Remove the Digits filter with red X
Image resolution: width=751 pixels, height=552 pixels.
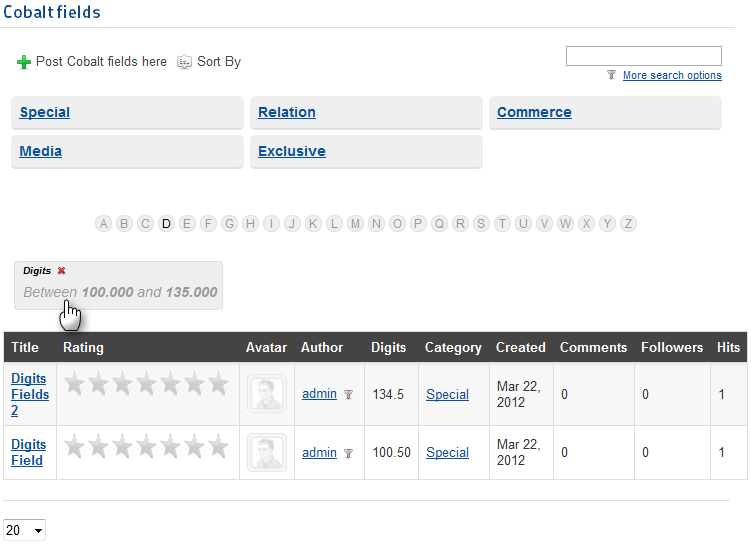tap(61, 271)
